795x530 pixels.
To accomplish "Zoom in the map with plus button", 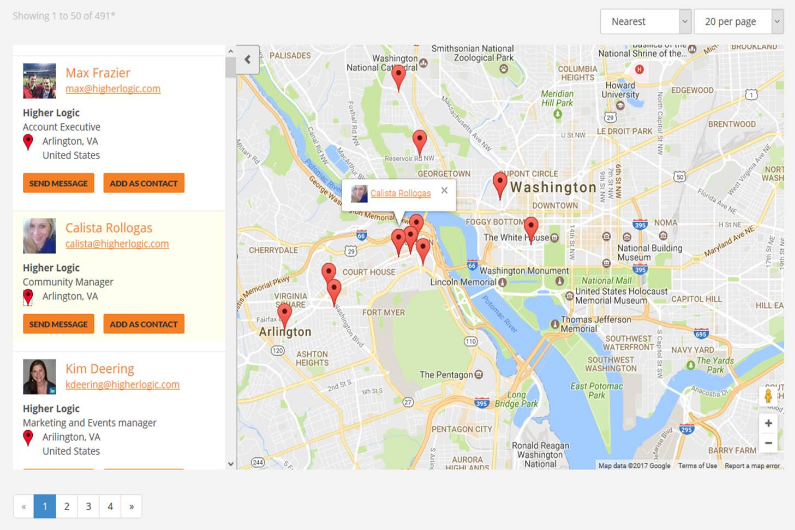I will 768,423.
